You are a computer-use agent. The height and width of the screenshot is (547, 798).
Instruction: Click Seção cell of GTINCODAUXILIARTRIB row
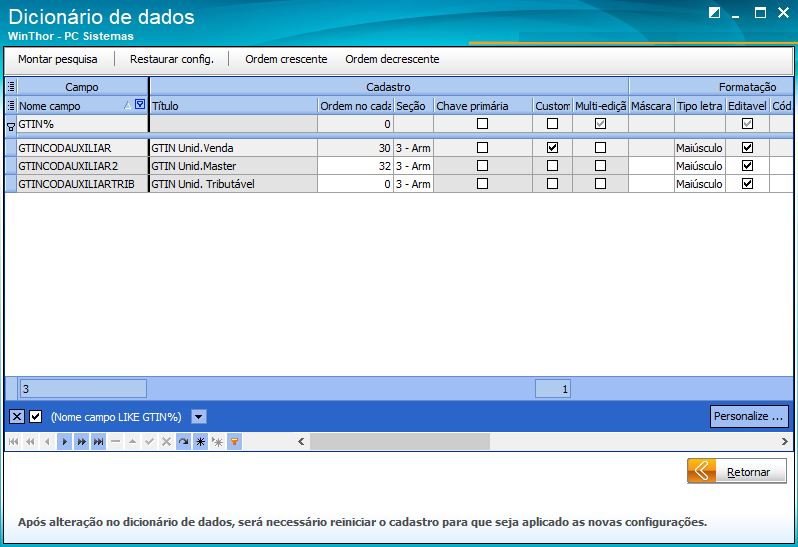tap(414, 184)
